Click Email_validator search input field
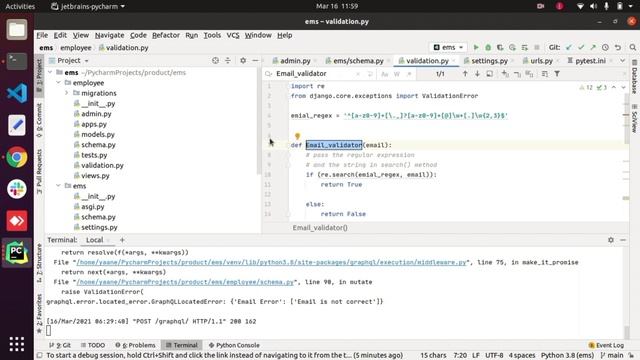Viewport: 640px width, 360px height. click(314, 74)
